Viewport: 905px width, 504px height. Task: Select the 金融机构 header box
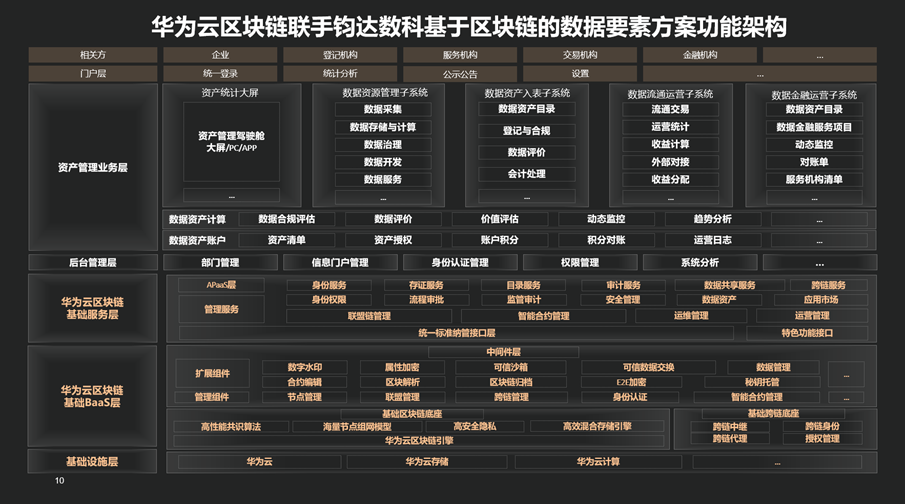[700, 55]
